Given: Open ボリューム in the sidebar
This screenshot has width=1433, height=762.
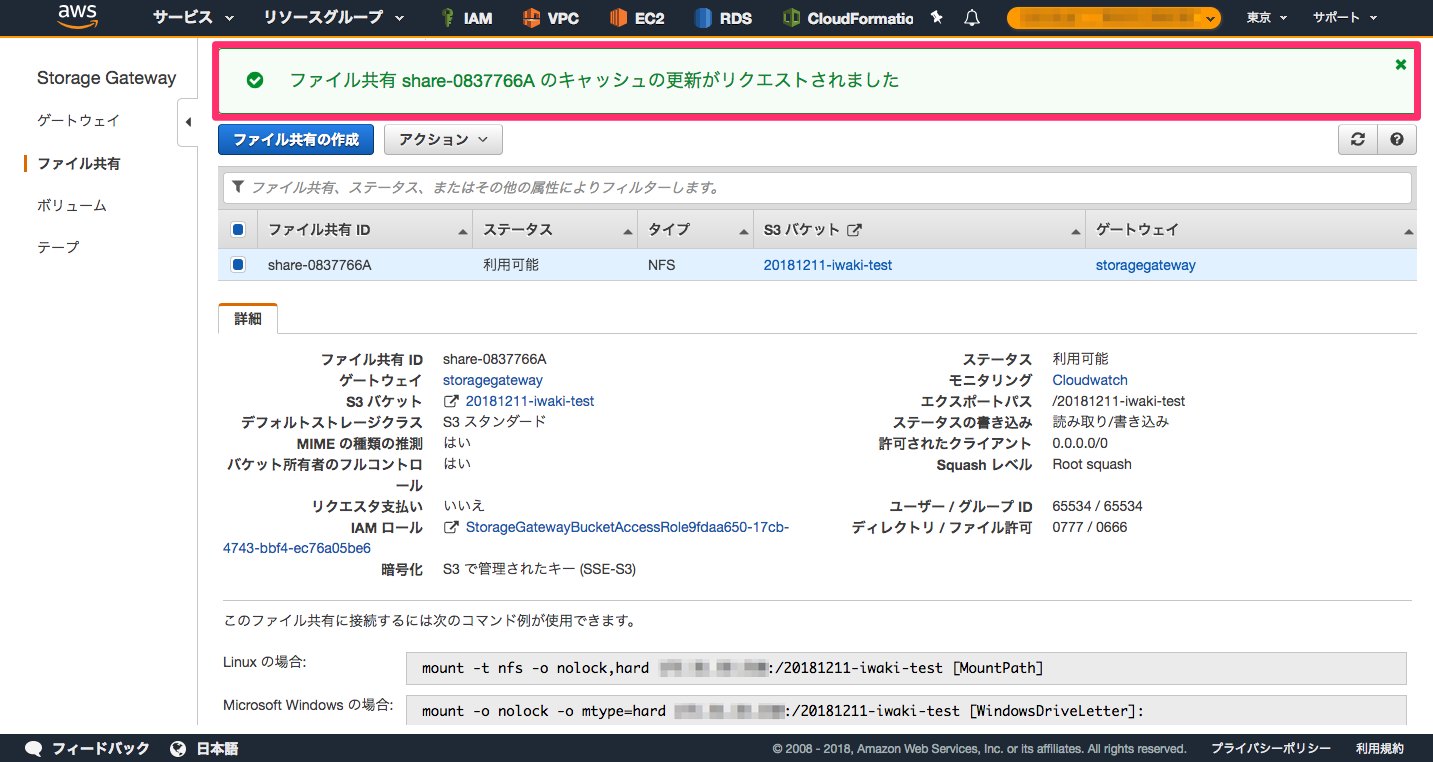Looking at the screenshot, I should tap(72, 205).
